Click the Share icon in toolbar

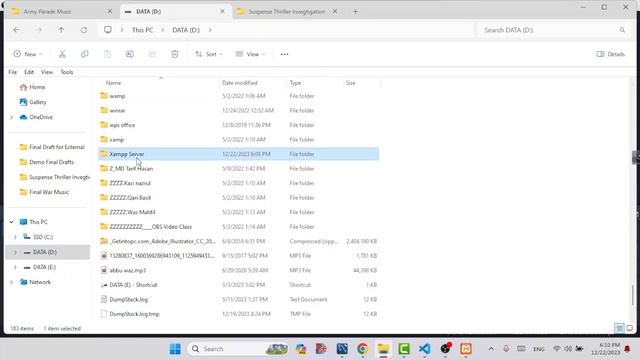(x=152, y=54)
